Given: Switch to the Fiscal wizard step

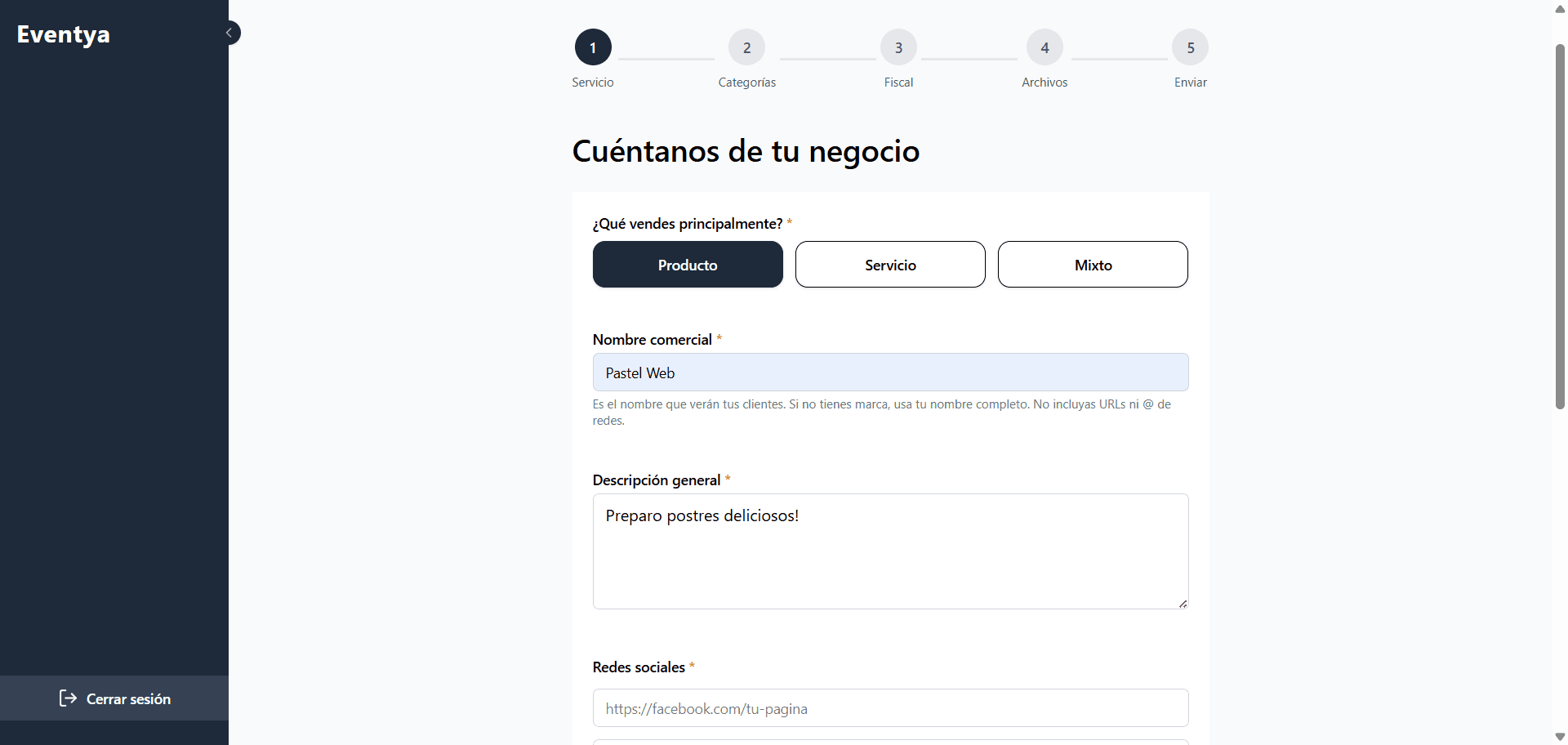Looking at the screenshot, I should pos(898,82).
